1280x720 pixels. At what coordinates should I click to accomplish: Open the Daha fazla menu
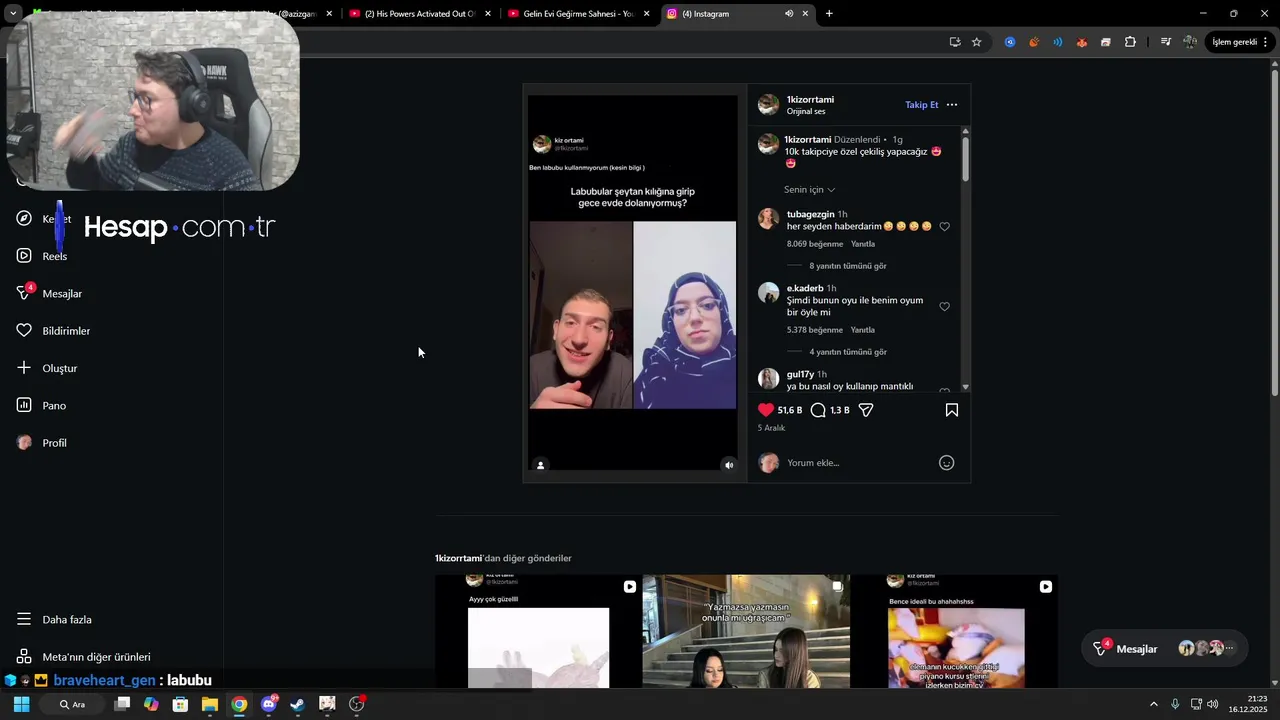pos(55,619)
